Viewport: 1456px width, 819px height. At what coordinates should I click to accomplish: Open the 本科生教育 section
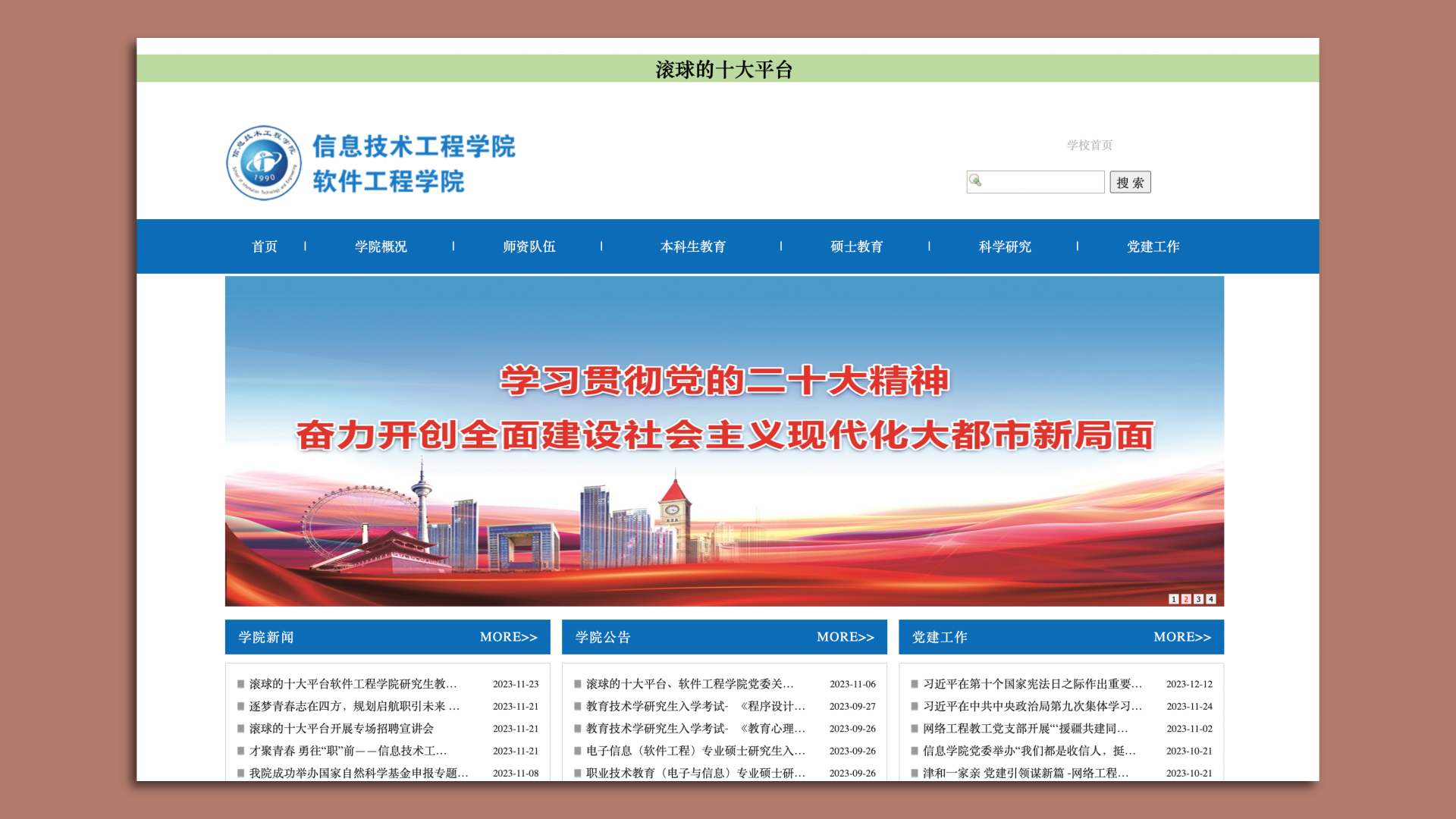click(x=692, y=246)
